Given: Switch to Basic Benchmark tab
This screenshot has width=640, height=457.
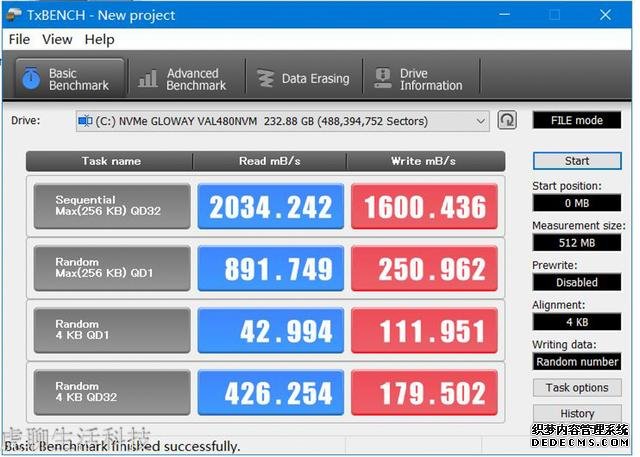Looking at the screenshot, I should [70, 78].
